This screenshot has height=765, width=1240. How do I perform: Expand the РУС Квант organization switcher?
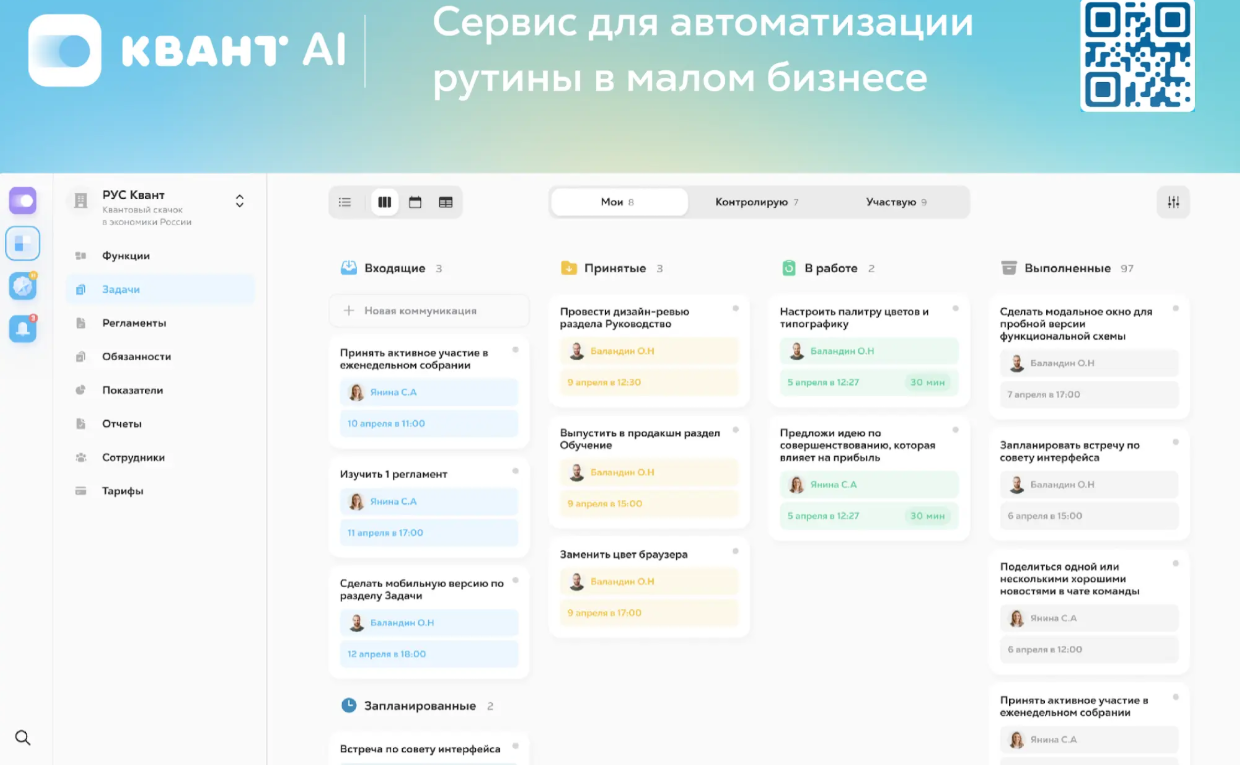point(240,201)
